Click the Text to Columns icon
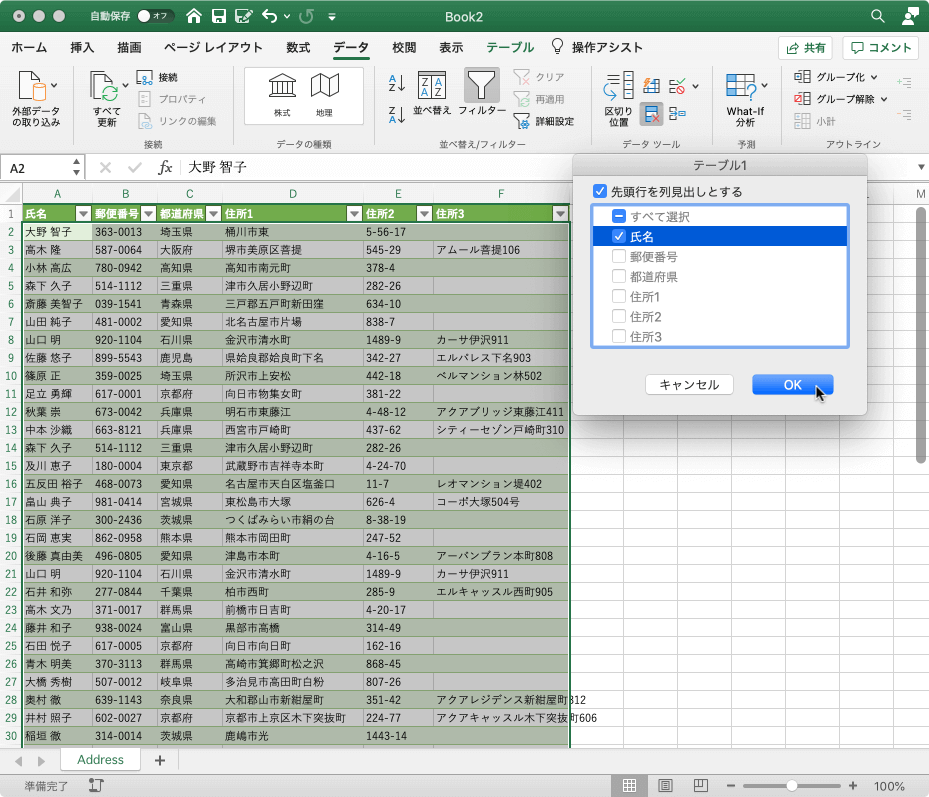The image size is (929, 797). pyautogui.click(x=618, y=87)
